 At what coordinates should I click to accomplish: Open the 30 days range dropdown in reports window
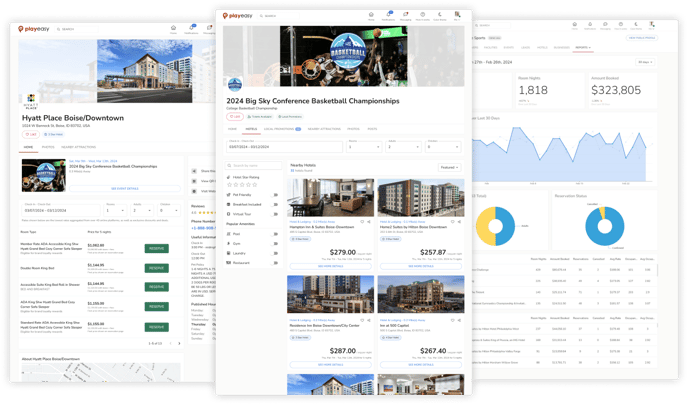[x=645, y=62]
